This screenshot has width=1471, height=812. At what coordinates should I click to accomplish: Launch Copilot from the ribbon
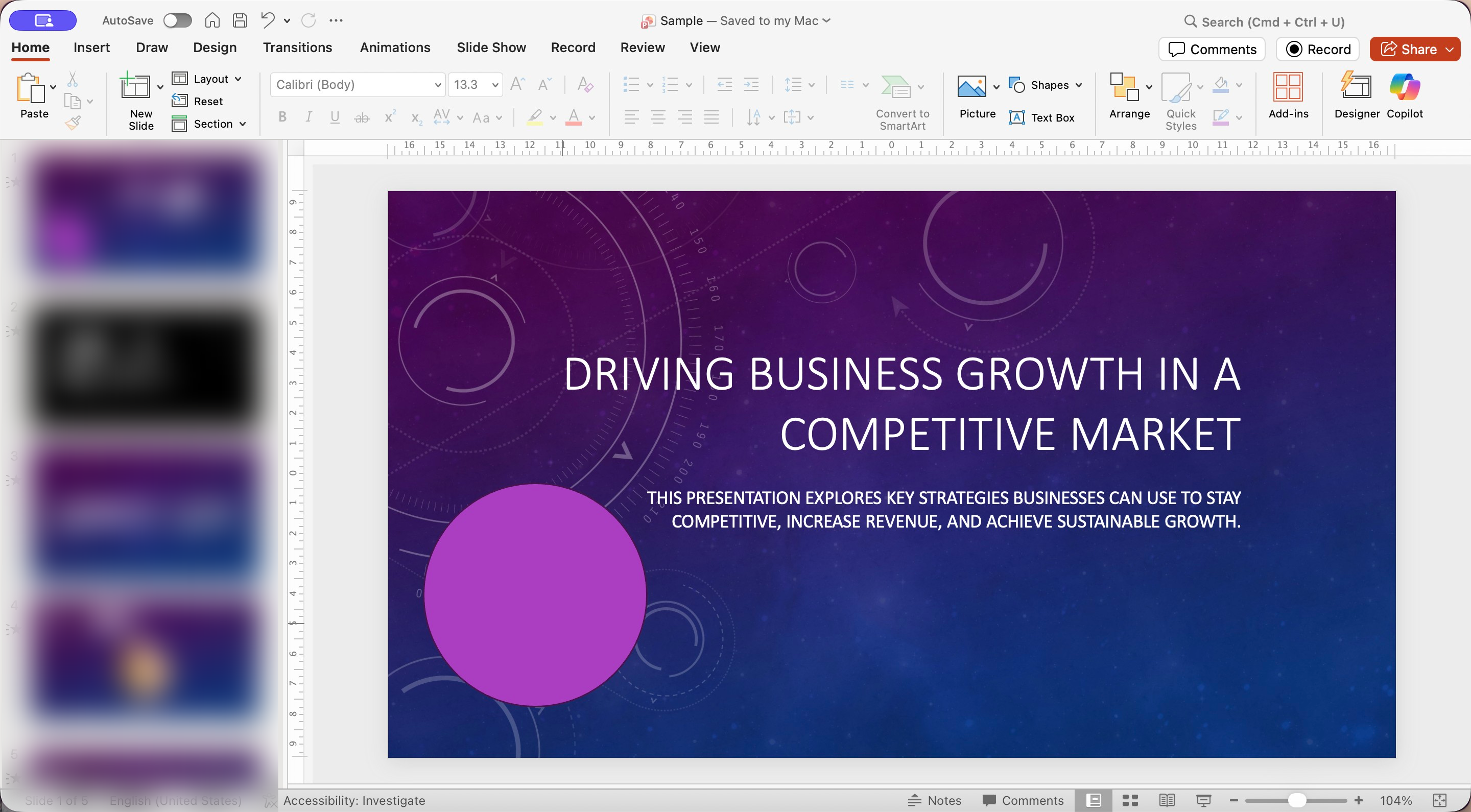click(x=1404, y=95)
